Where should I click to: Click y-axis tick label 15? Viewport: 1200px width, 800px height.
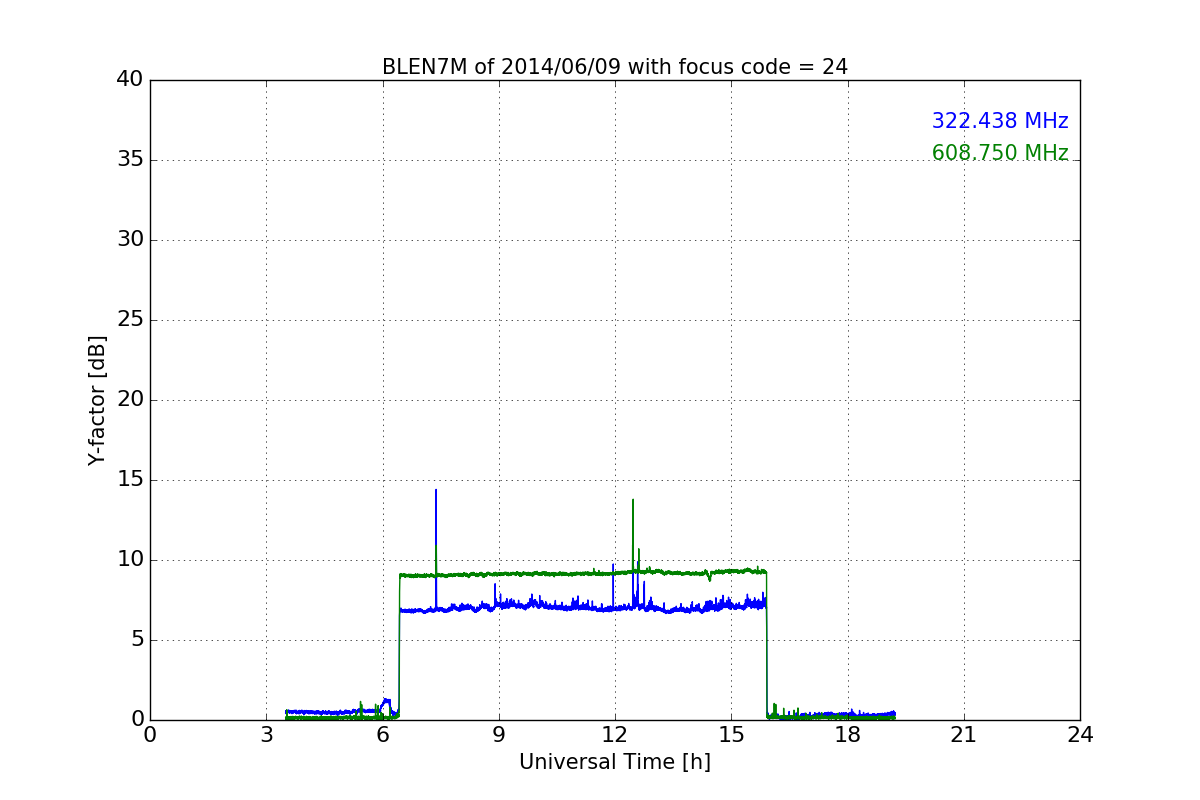click(130, 480)
